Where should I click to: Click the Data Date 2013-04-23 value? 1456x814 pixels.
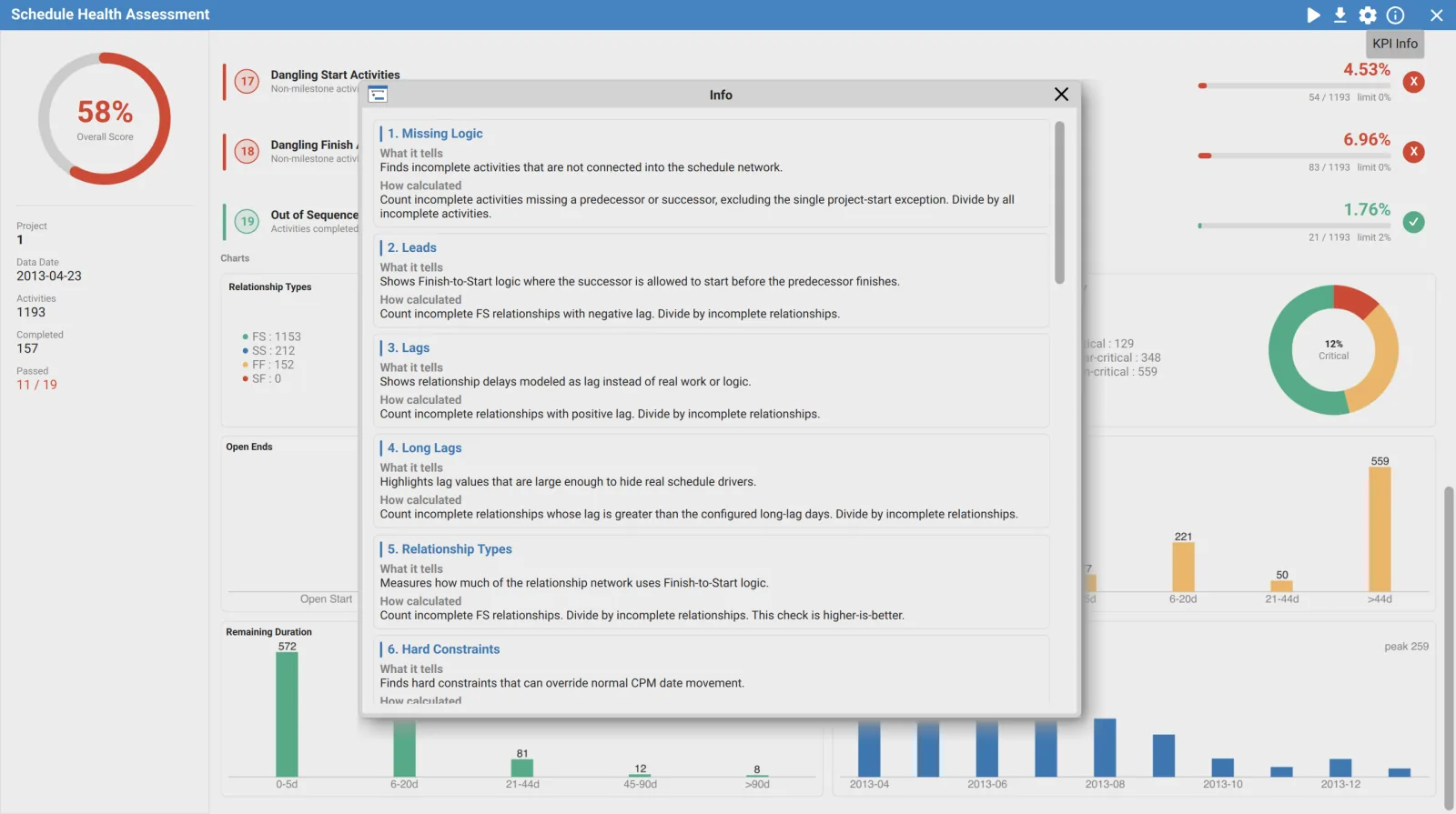(x=49, y=276)
